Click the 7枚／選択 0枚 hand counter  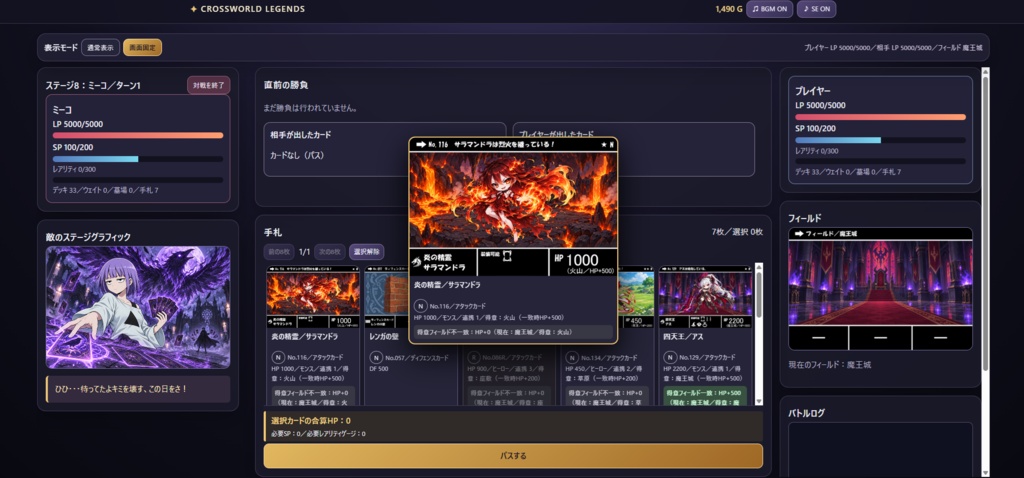point(737,232)
